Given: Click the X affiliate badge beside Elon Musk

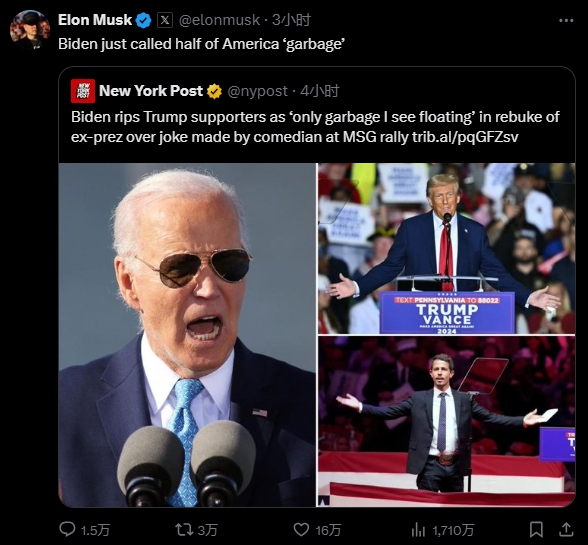Looking at the screenshot, I should click(165, 20).
